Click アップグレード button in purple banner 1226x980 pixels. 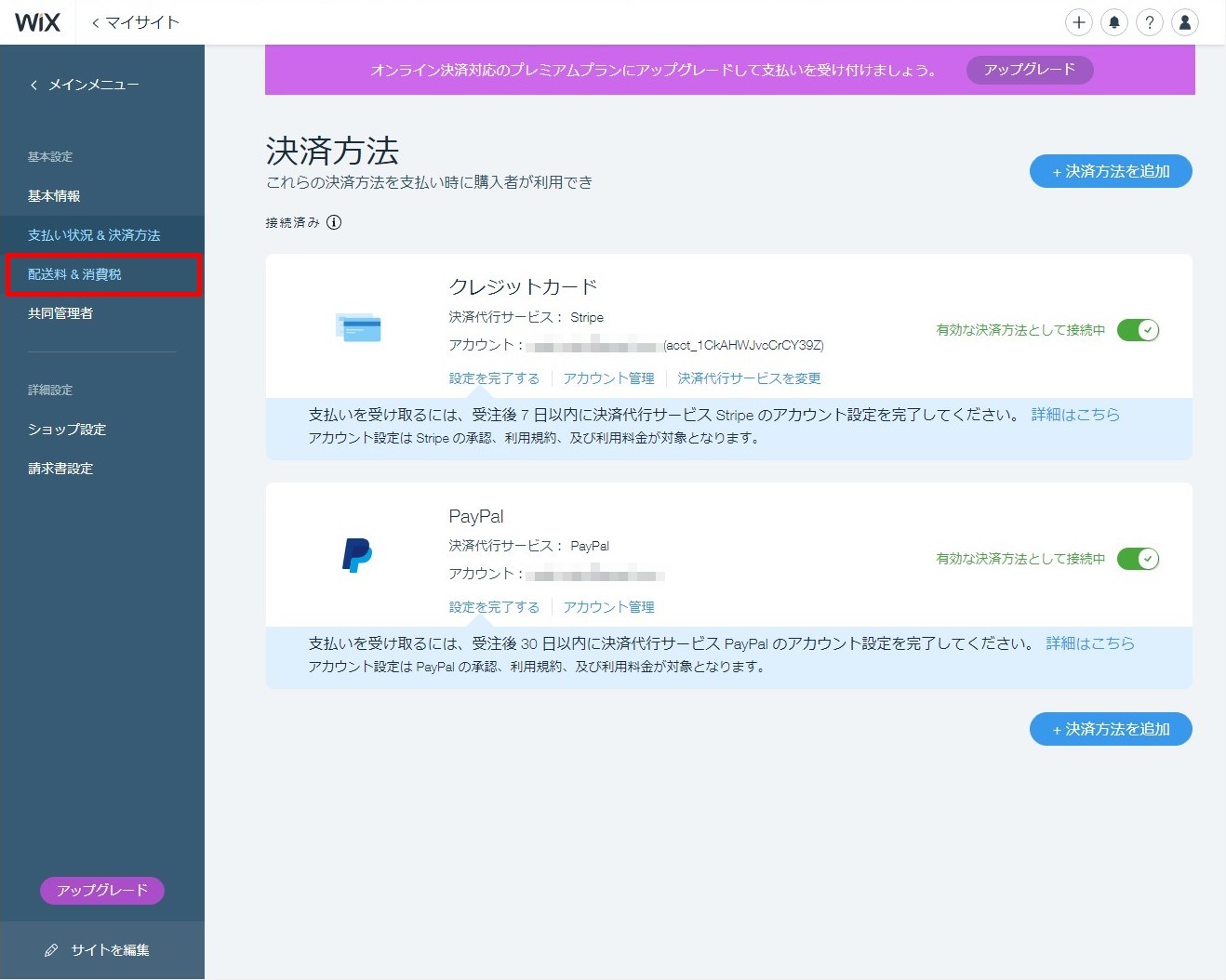click(x=1029, y=70)
